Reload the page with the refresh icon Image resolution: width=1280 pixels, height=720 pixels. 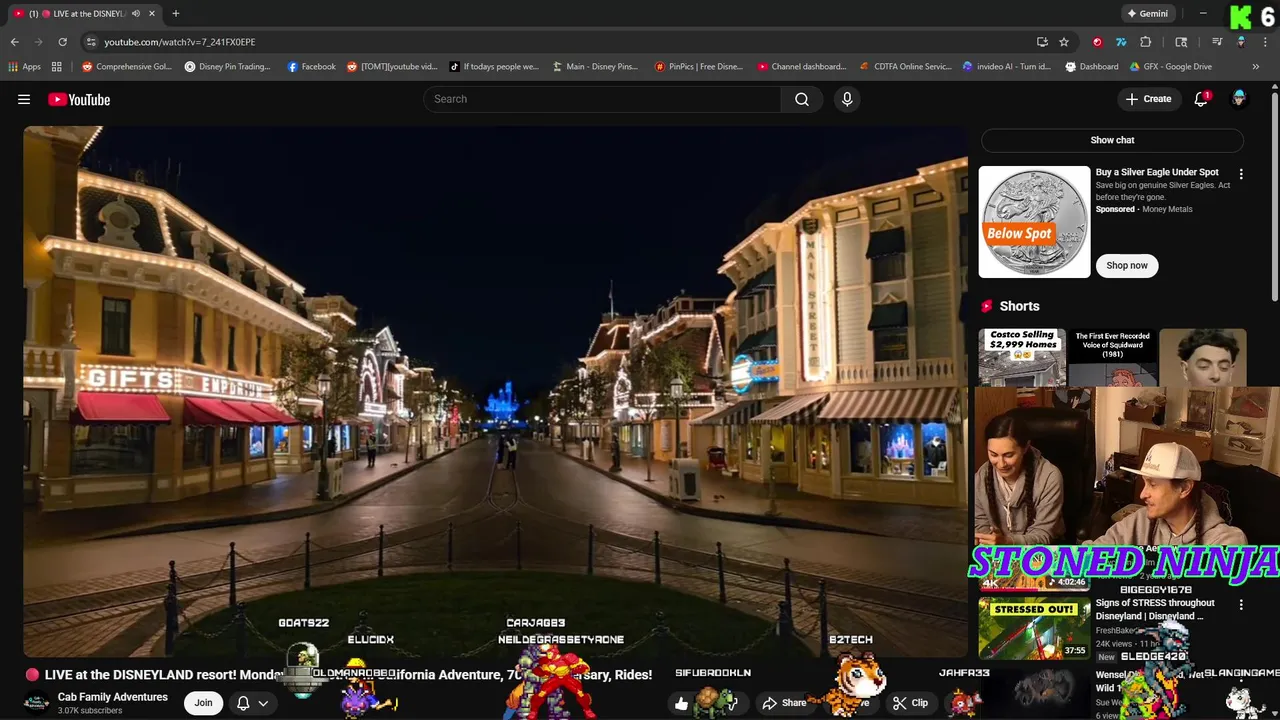[62, 42]
